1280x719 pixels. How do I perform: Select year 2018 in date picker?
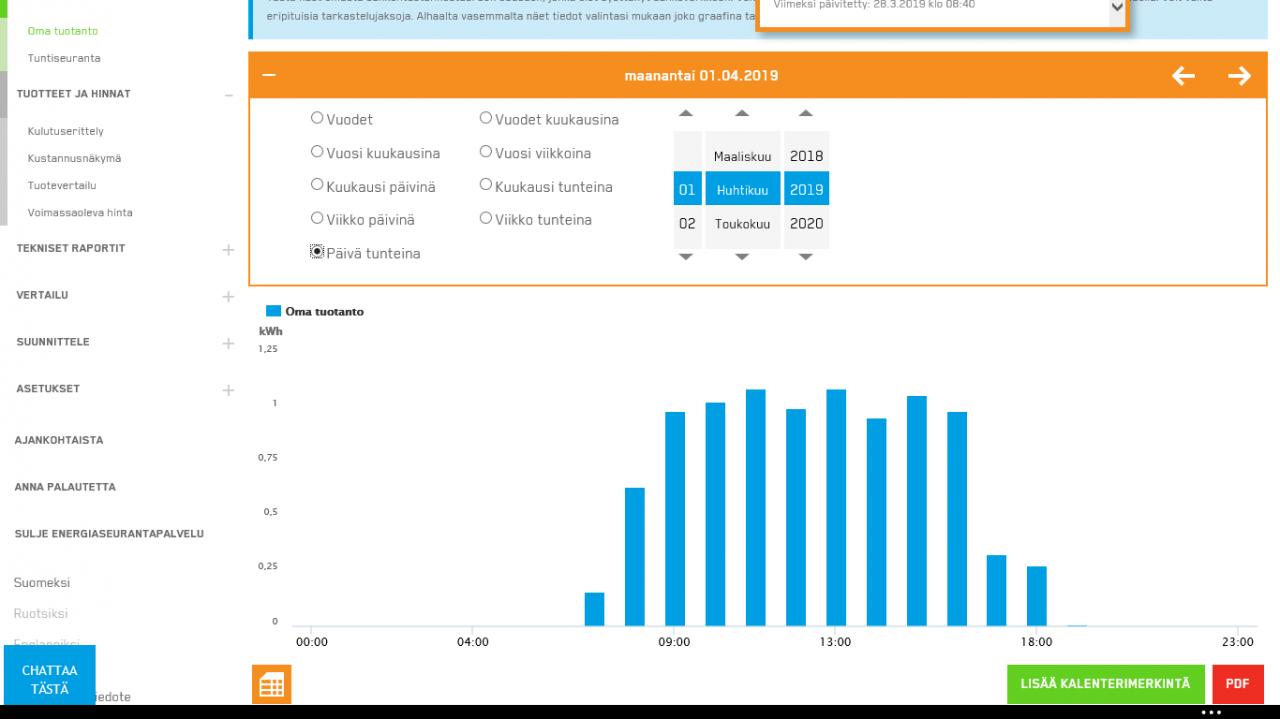[x=806, y=156]
